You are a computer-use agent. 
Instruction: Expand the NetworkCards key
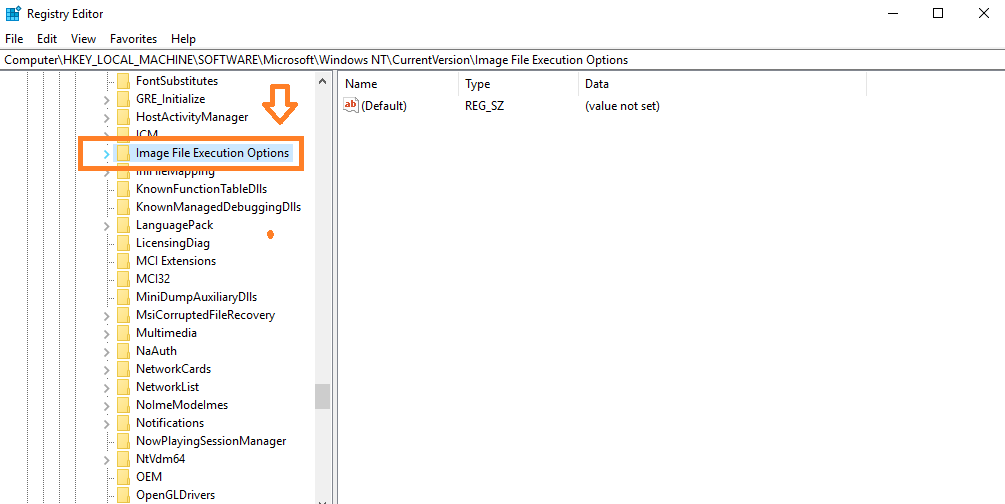pyautogui.click(x=106, y=369)
